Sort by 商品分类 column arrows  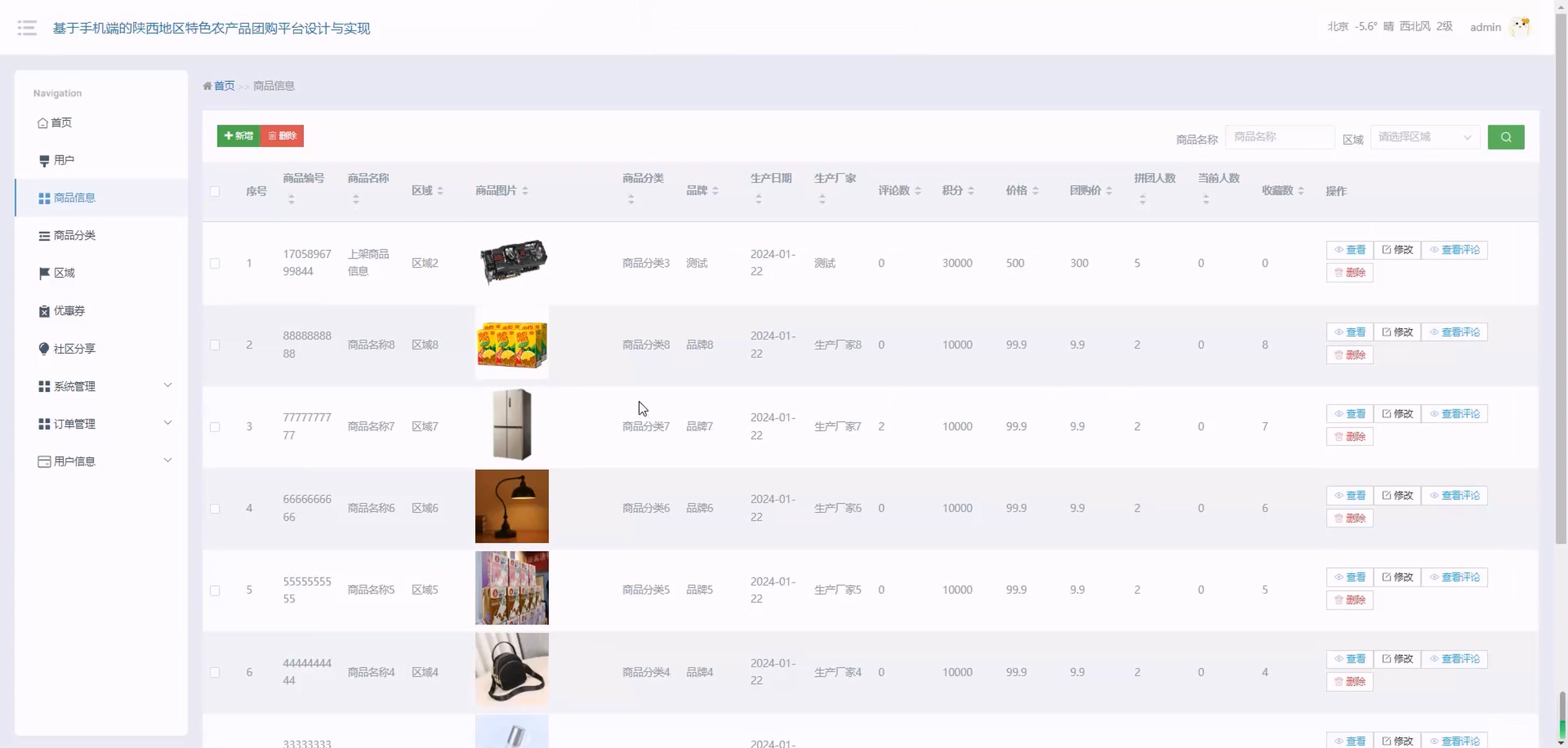coord(631,199)
